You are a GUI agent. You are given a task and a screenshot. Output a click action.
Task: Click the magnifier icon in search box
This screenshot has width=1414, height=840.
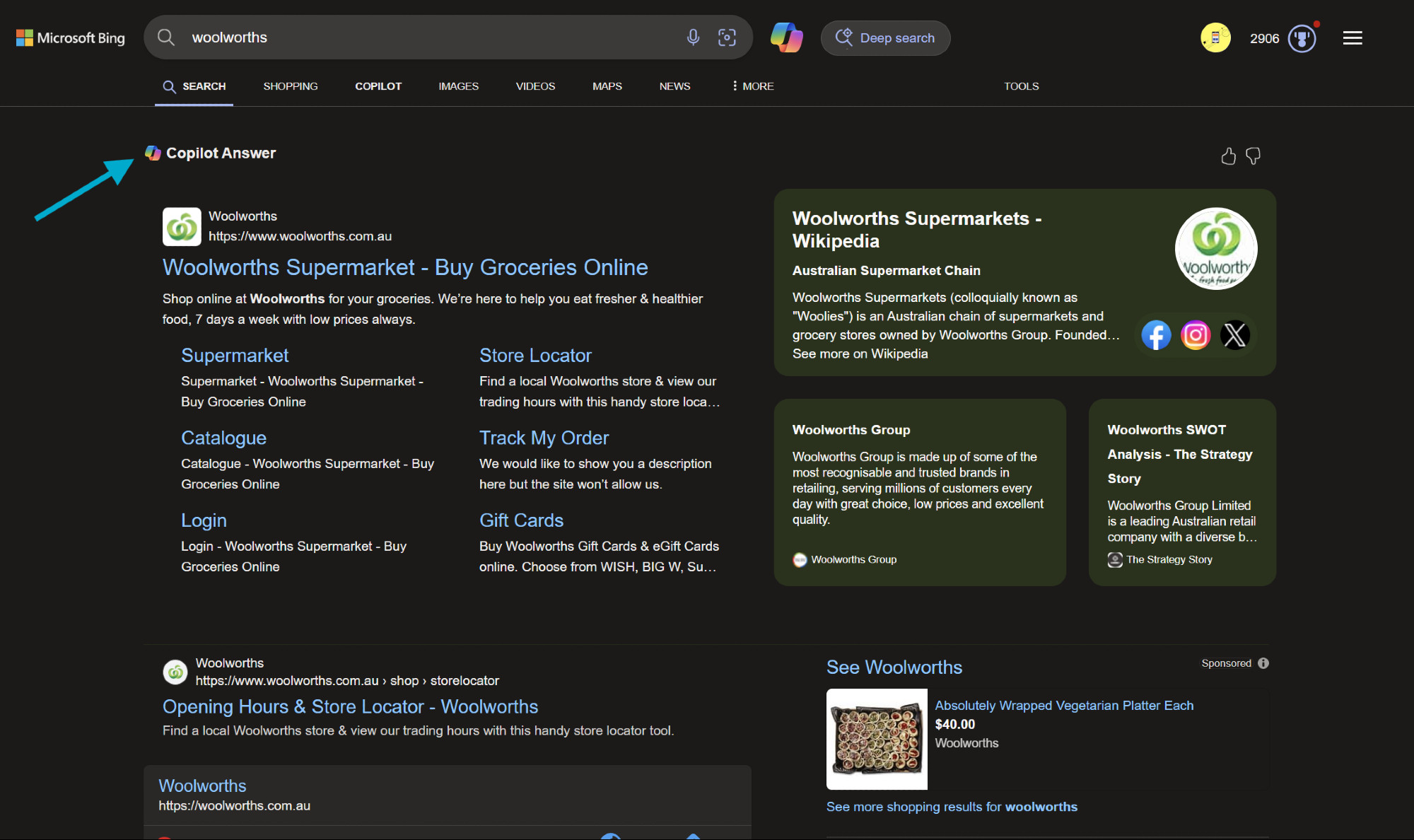166,37
